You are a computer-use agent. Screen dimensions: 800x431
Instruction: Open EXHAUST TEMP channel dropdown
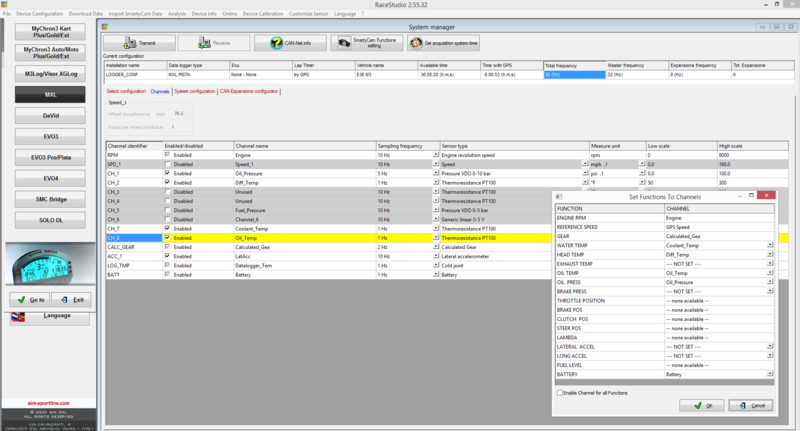click(770, 263)
